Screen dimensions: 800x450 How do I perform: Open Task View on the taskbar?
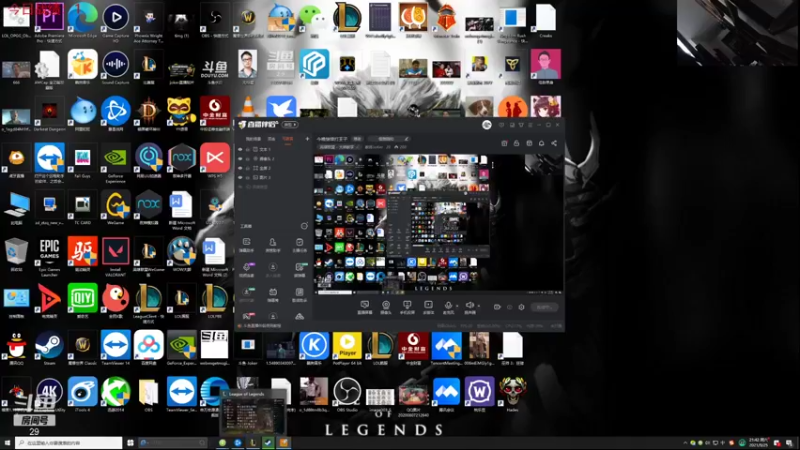coord(131,443)
